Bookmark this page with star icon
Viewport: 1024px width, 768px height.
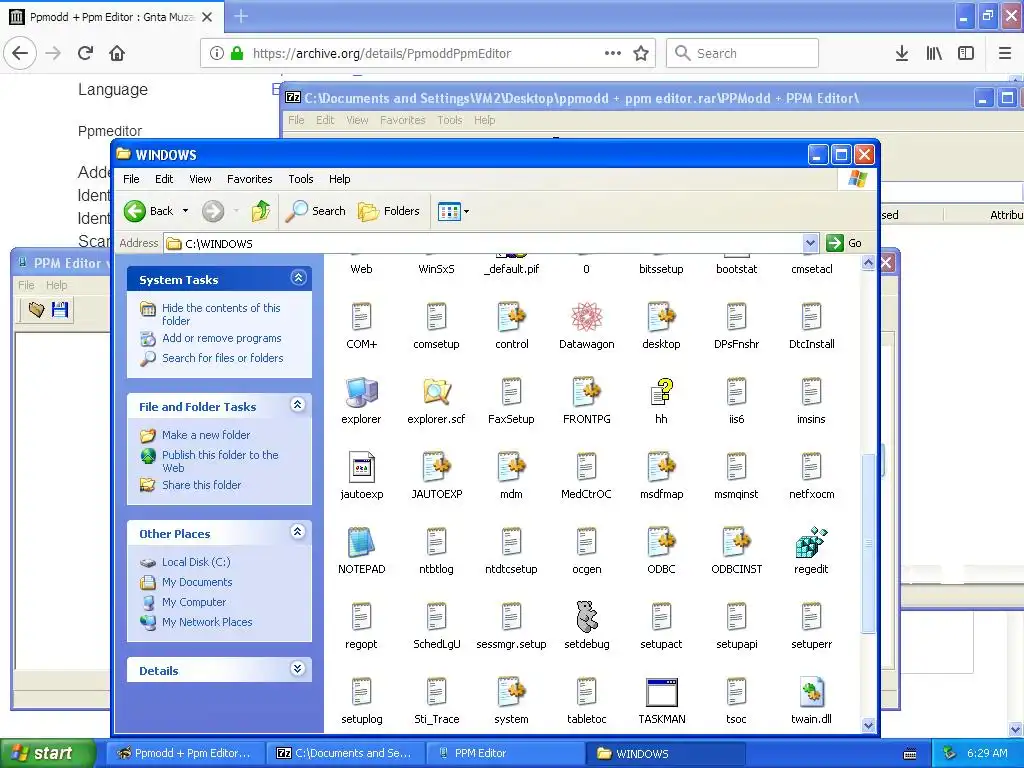641,53
